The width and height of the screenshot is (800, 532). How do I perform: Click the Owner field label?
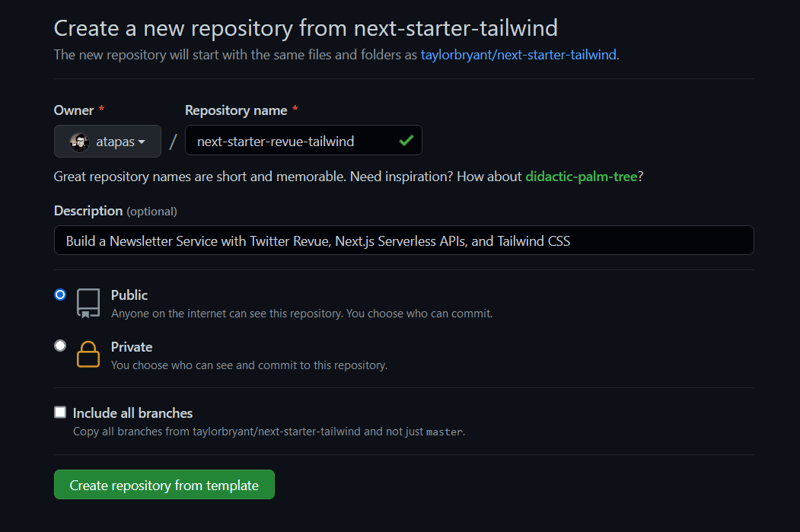pyautogui.click(x=74, y=110)
